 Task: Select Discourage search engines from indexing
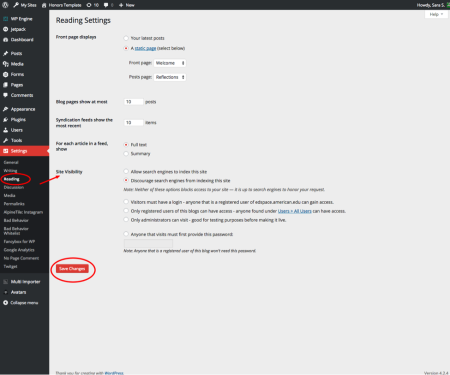(x=126, y=180)
